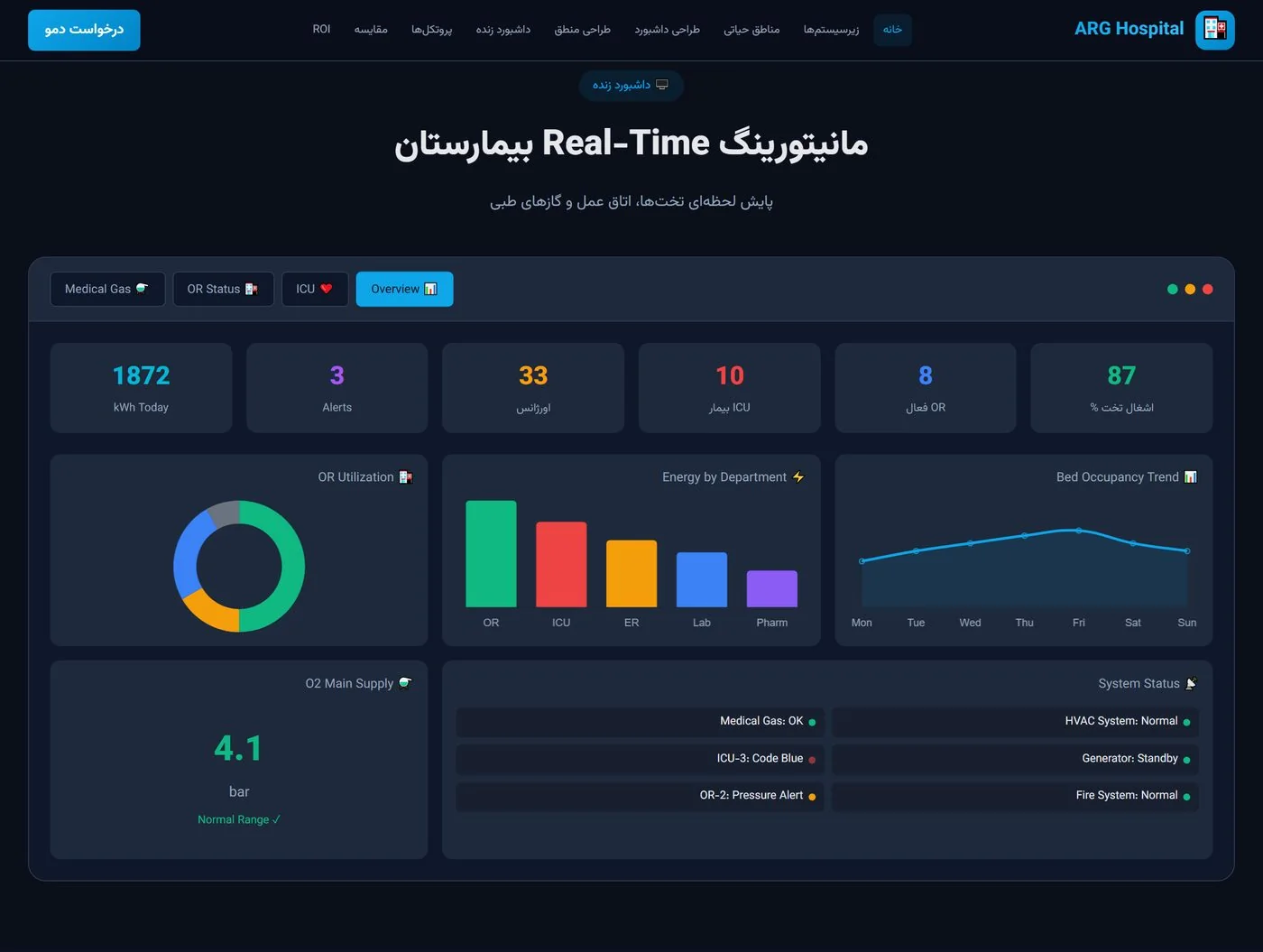Image resolution: width=1263 pixels, height=952 pixels.
Task: Click the 10 بیمار ICU card
Action: pyautogui.click(x=730, y=388)
